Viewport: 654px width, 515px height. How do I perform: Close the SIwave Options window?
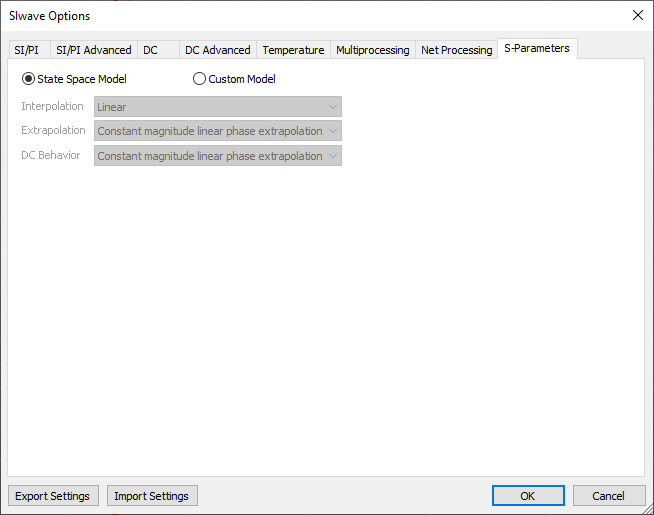[x=637, y=15]
